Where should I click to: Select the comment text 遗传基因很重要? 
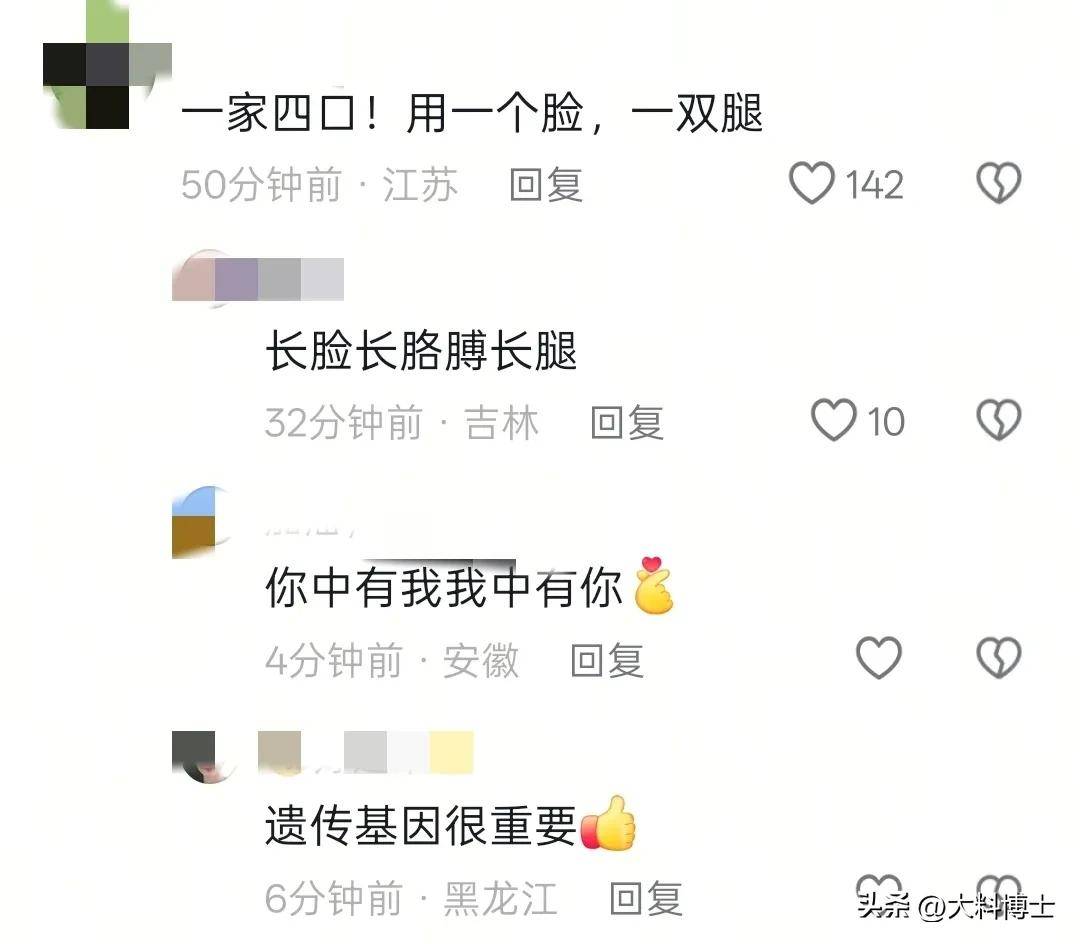pos(421,826)
